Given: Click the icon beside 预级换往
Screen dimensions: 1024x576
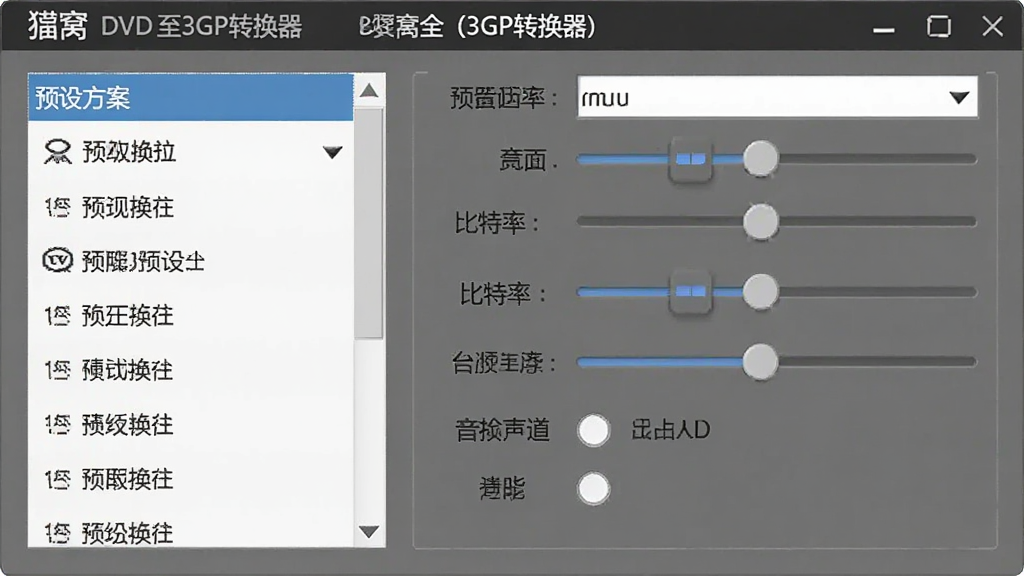Looking at the screenshot, I should pyautogui.click(x=57, y=533).
